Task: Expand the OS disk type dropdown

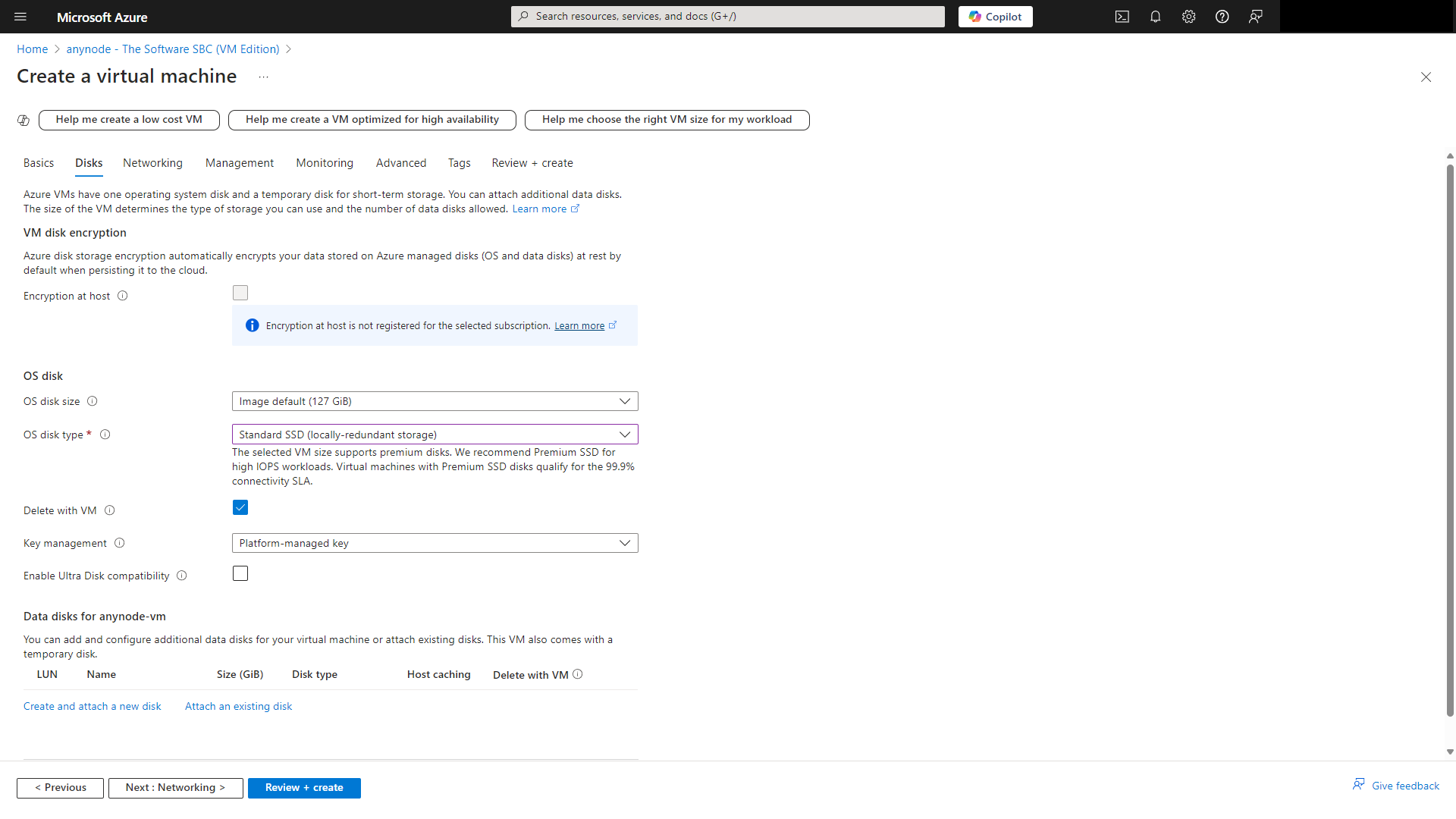Action: pyautogui.click(x=434, y=434)
